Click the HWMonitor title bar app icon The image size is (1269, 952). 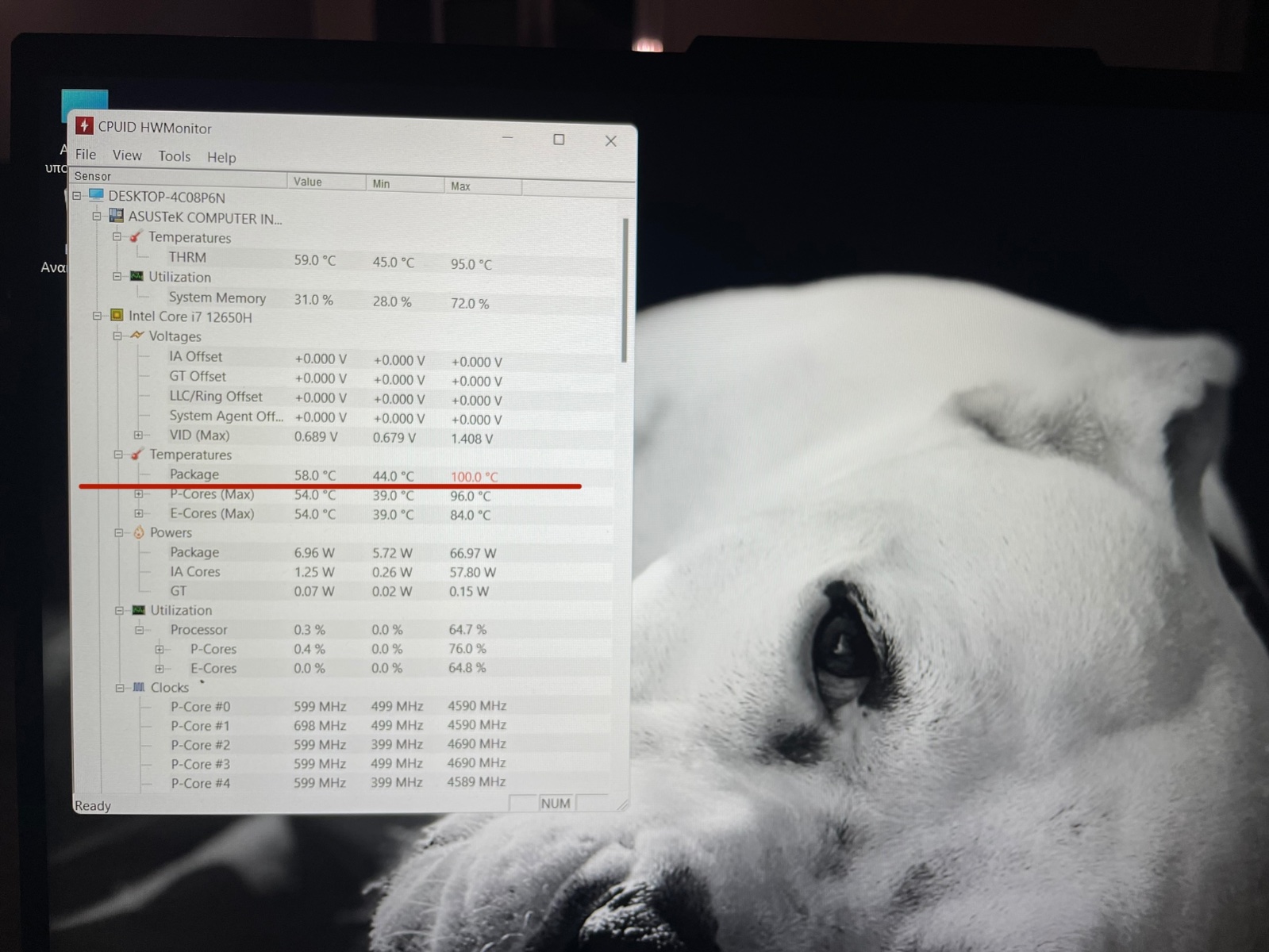[x=84, y=126]
